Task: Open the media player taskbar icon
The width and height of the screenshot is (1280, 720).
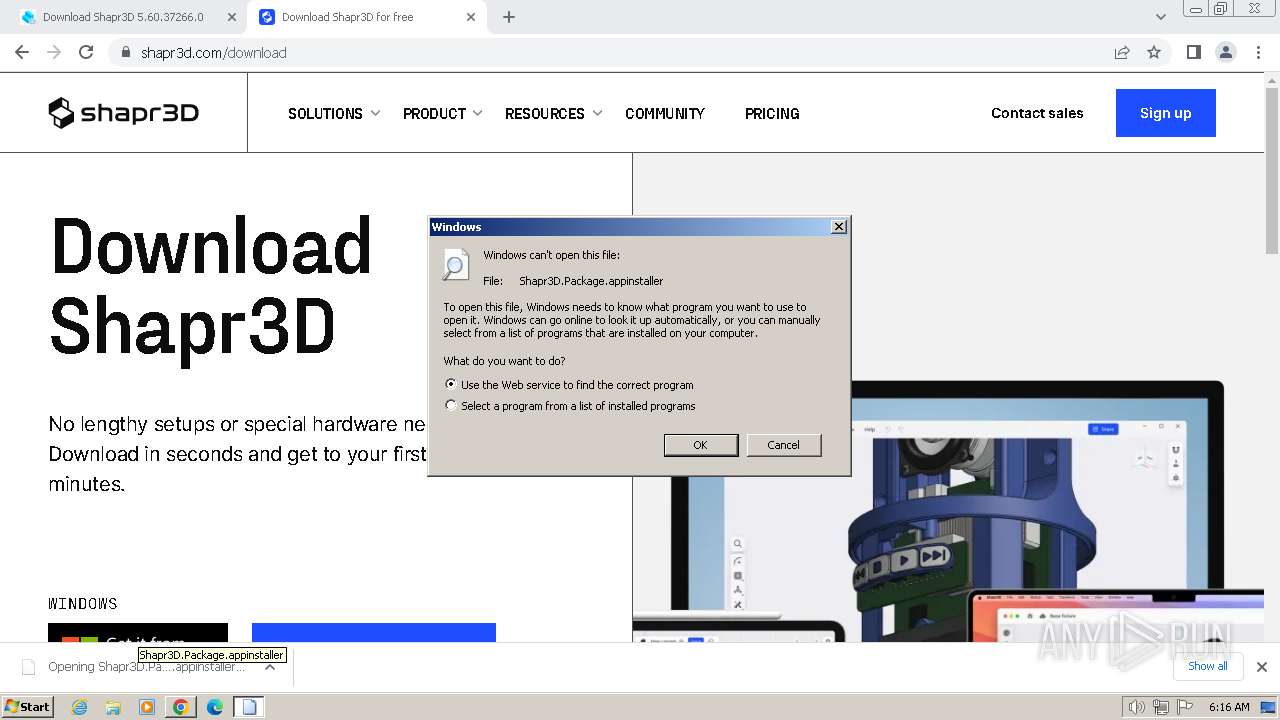Action: [147, 707]
